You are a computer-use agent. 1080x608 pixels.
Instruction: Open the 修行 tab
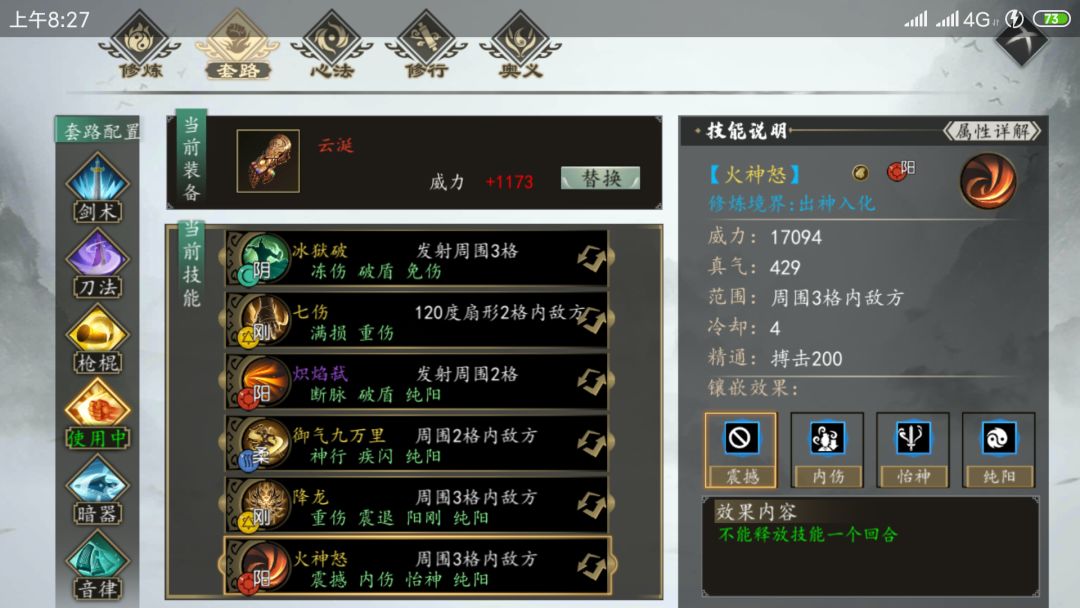426,45
